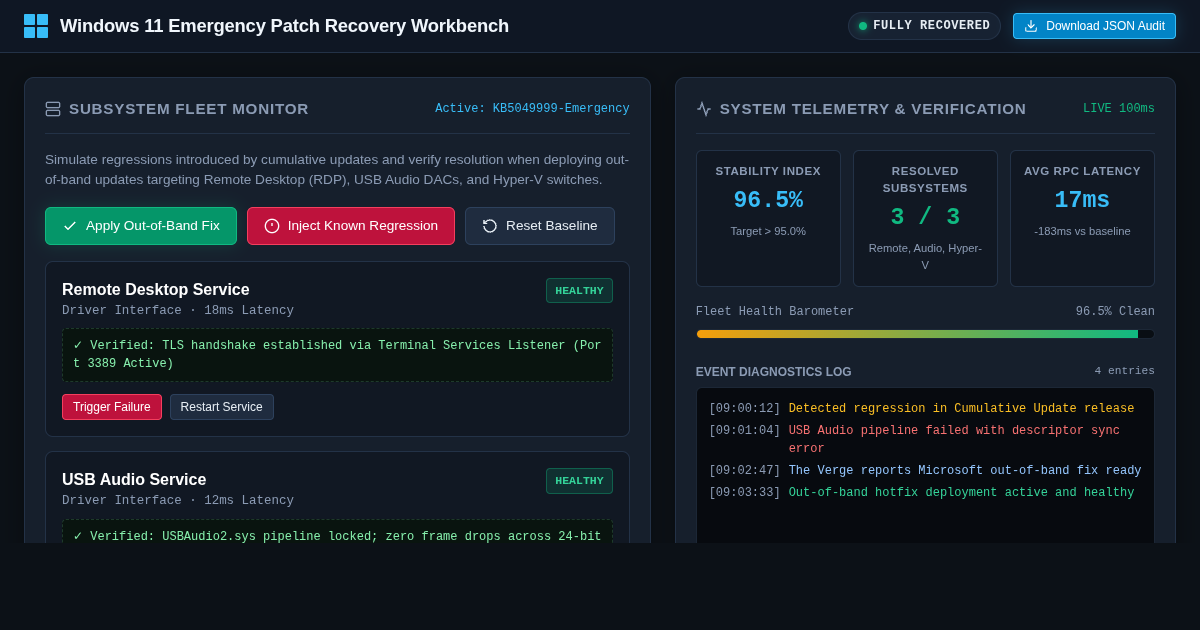Click the 4 entries log counter
Screen dimensions: 1200x630
pos(1124,371)
